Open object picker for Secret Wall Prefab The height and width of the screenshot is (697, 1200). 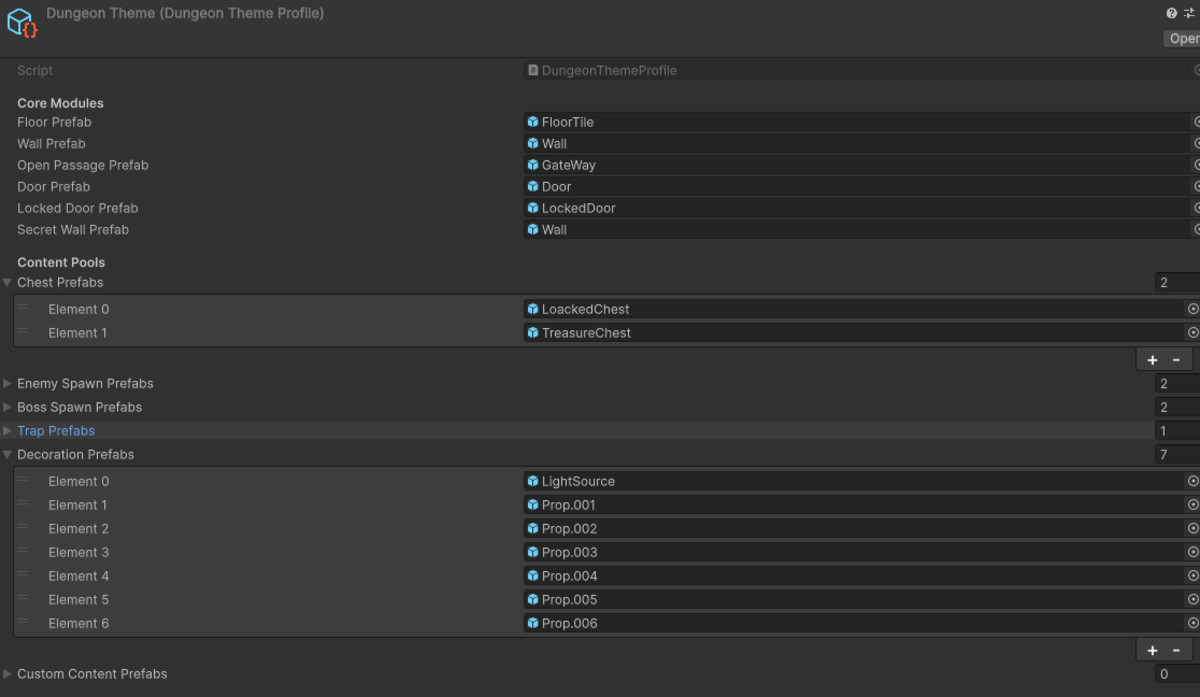(1196, 230)
